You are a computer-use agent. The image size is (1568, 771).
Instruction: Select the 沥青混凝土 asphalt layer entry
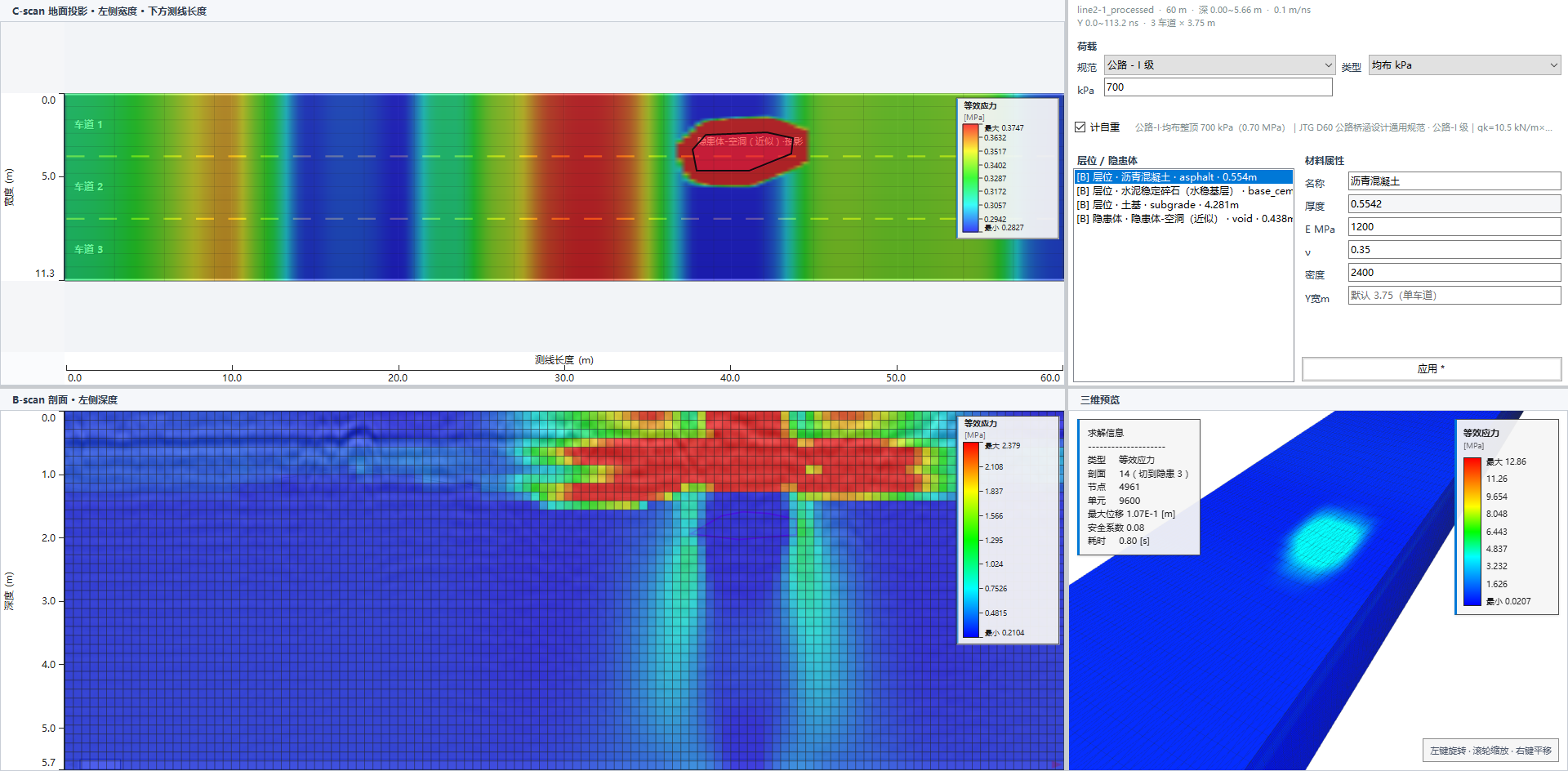coord(1183,176)
